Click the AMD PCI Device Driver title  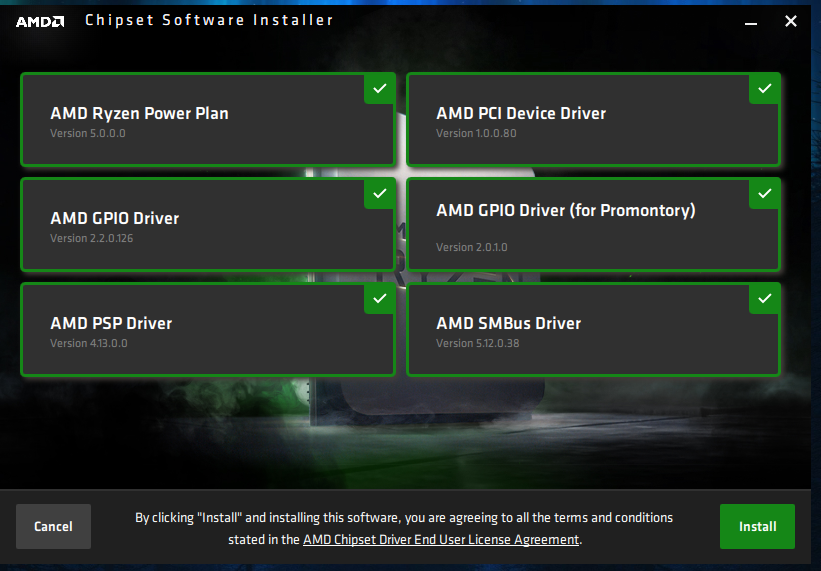[x=521, y=113]
